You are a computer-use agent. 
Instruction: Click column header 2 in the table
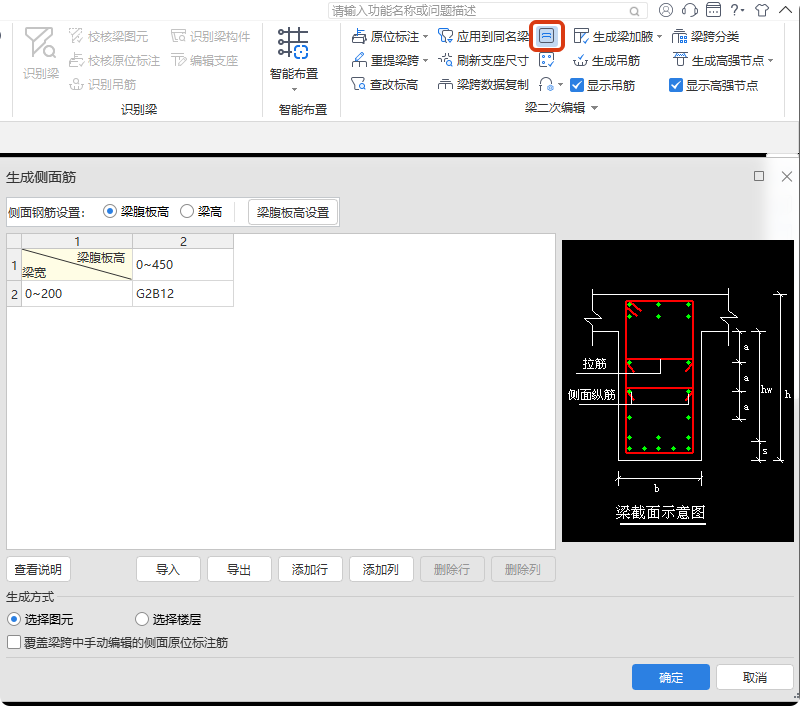[183, 241]
